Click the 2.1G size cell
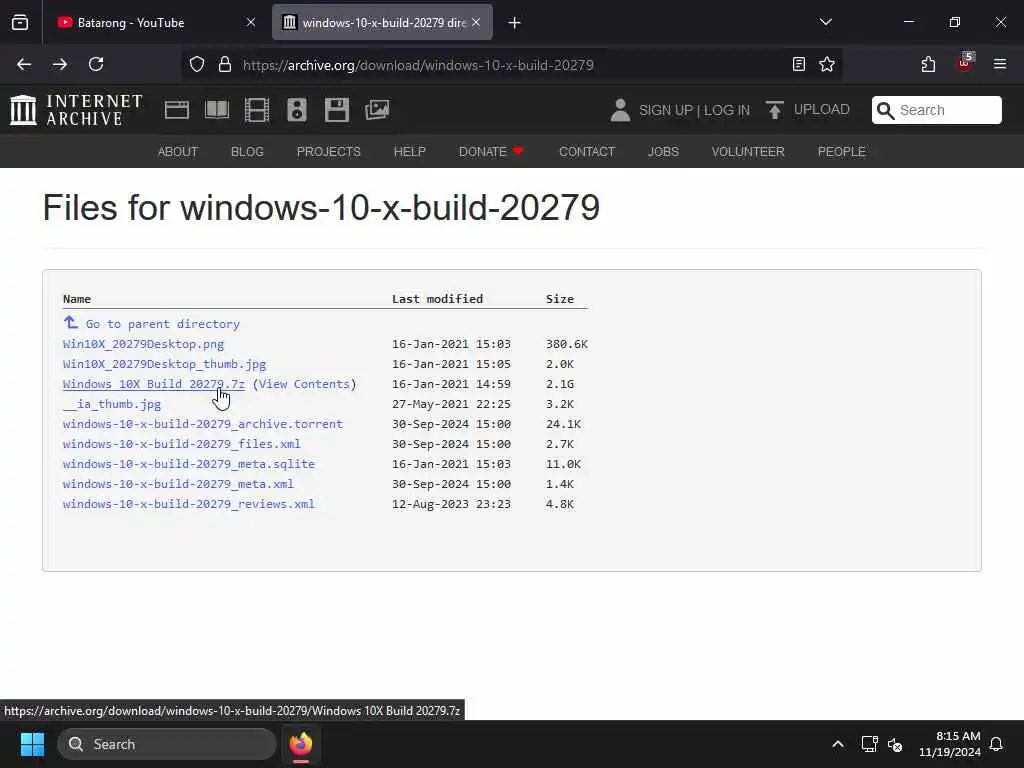Screen dimensions: 1024x768 (560, 384)
